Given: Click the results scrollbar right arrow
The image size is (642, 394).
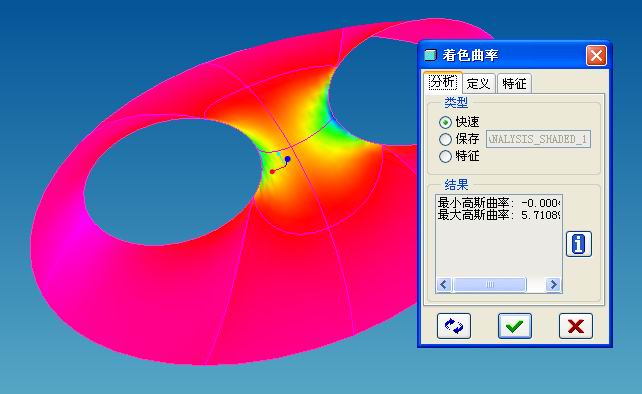Looking at the screenshot, I should click(554, 284).
